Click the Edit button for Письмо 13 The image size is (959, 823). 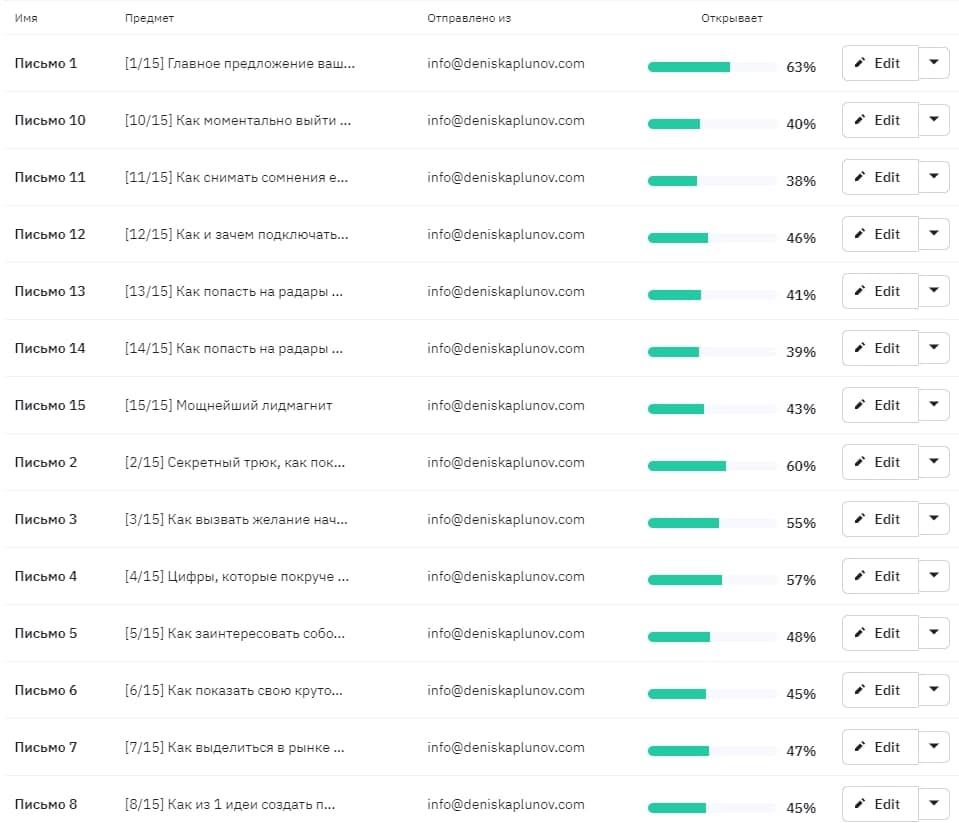pyautogui.click(x=880, y=290)
